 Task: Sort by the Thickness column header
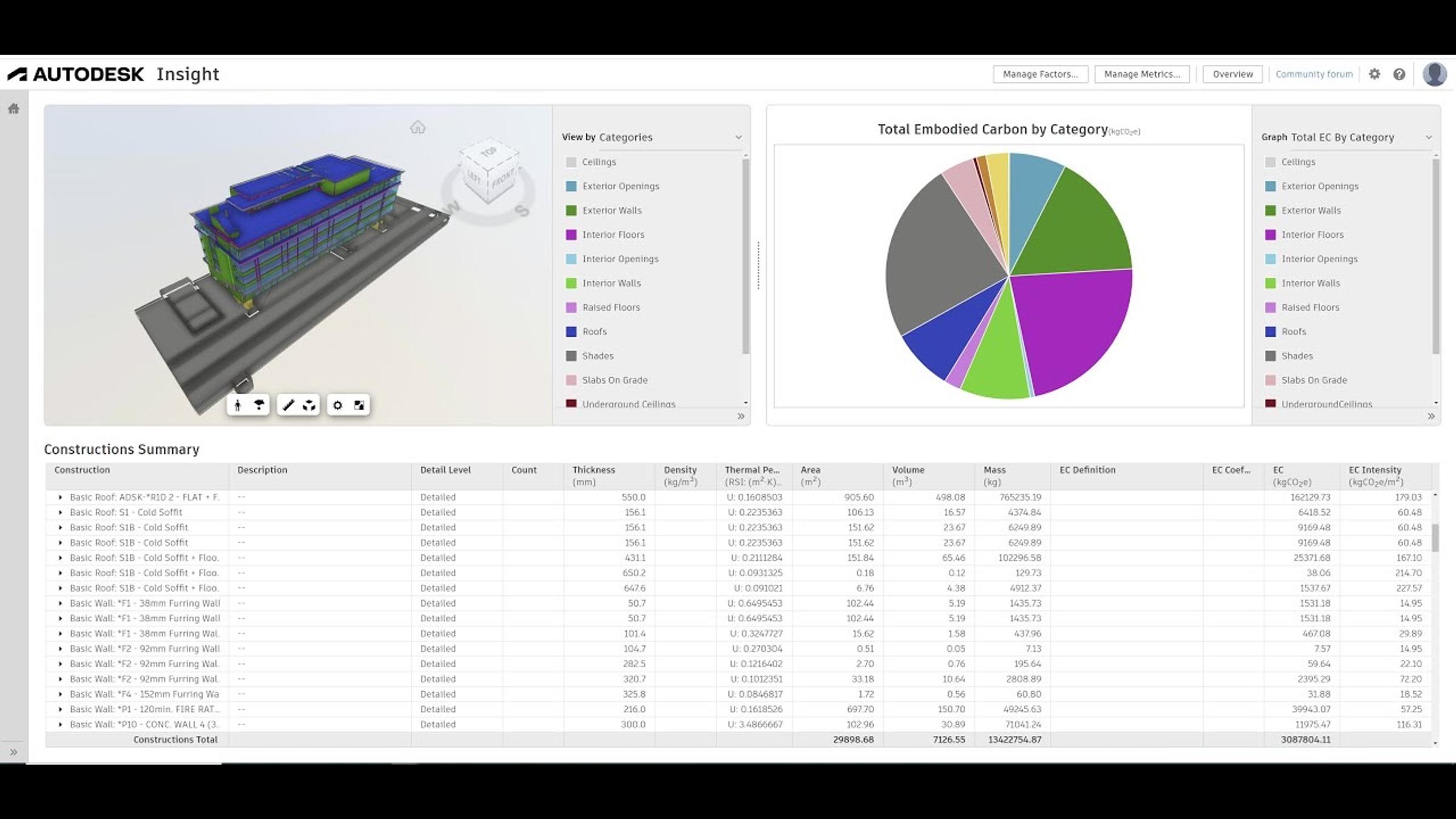click(x=609, y=476)
